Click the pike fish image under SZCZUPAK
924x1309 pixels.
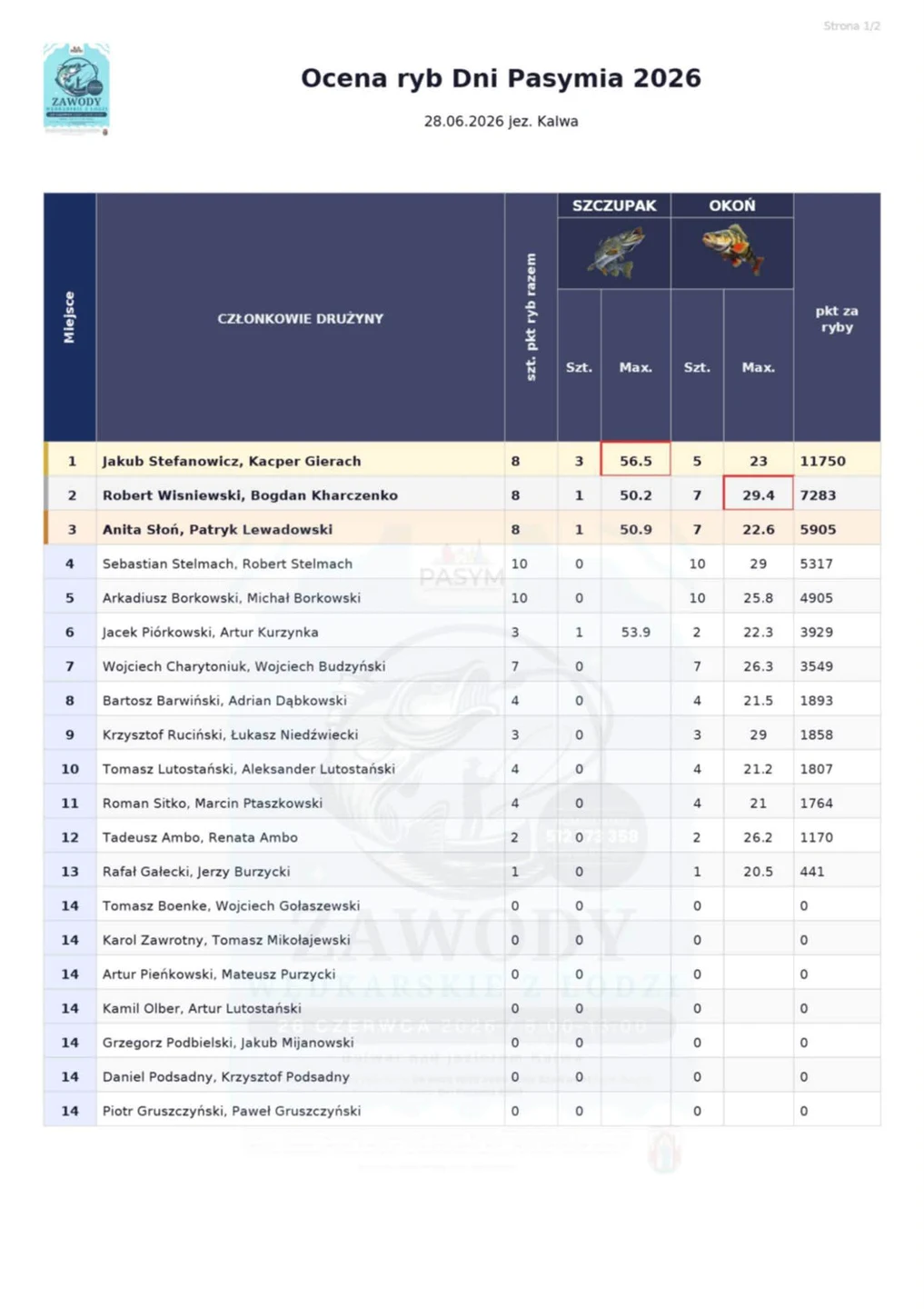coord(614,253)
